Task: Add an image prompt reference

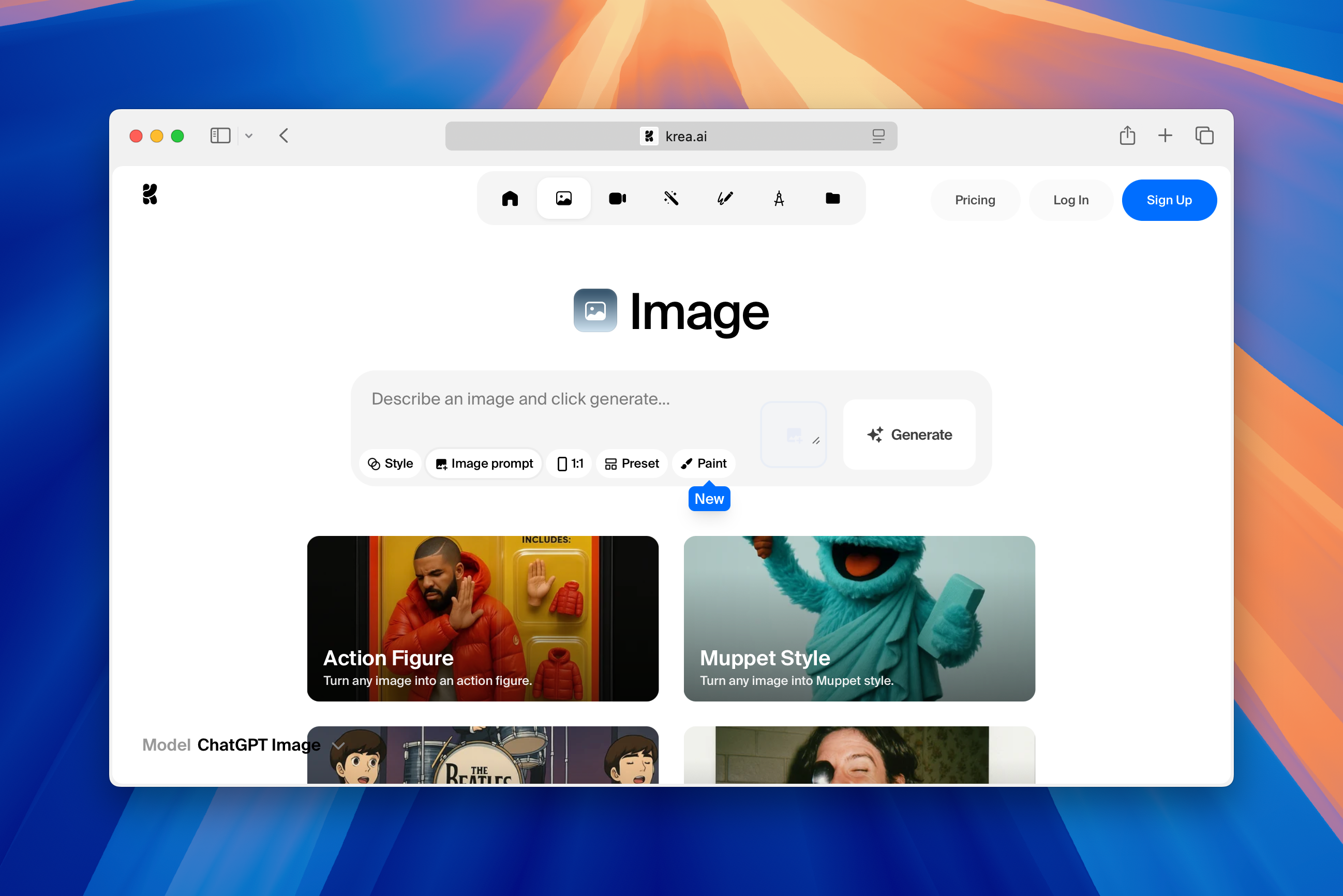Action: pyautogui.click(x=484, y=464)
